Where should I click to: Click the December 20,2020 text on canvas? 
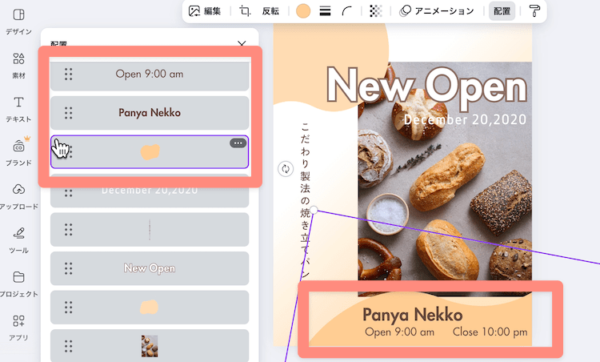(x=465, y=120)
